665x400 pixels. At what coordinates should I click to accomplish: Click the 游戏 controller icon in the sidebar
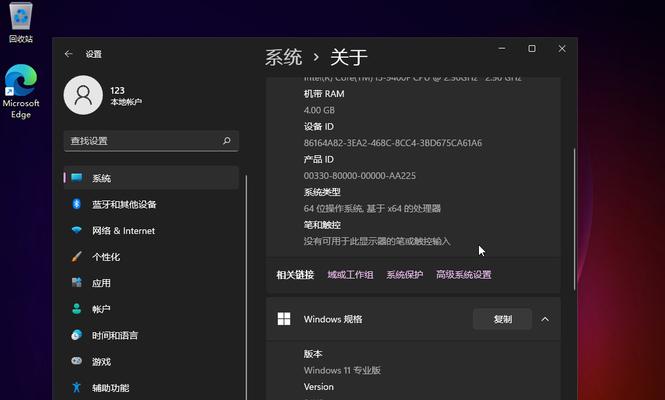coord(77,361)
